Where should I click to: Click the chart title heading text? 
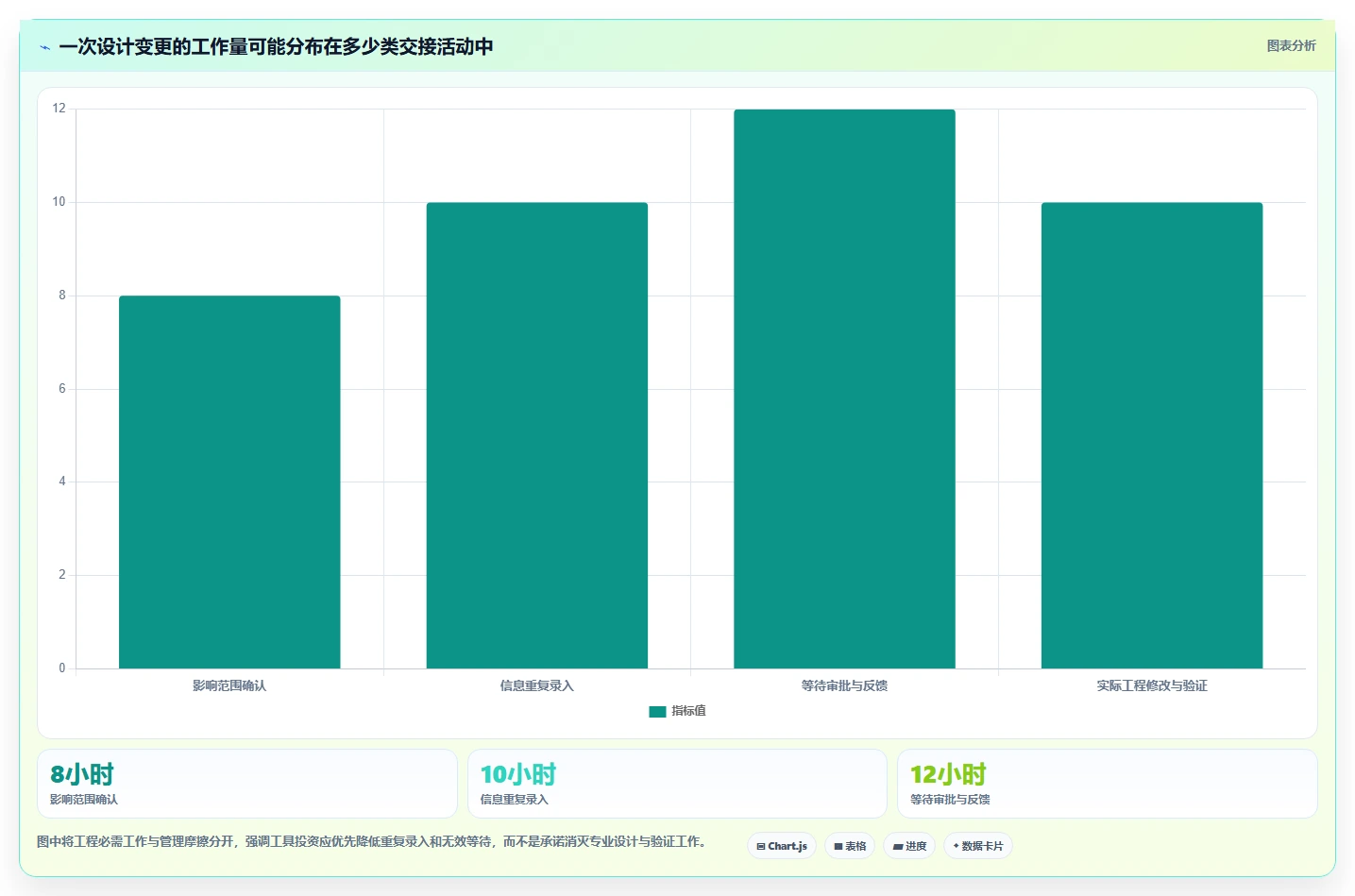(x=276, y=46)
